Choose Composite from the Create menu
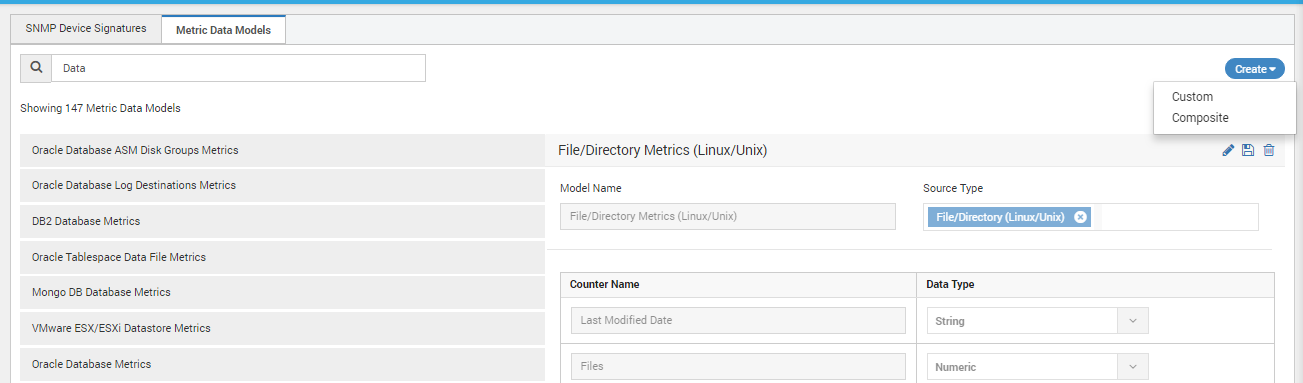The image size is (1303, 383). tap(1200, 118)
